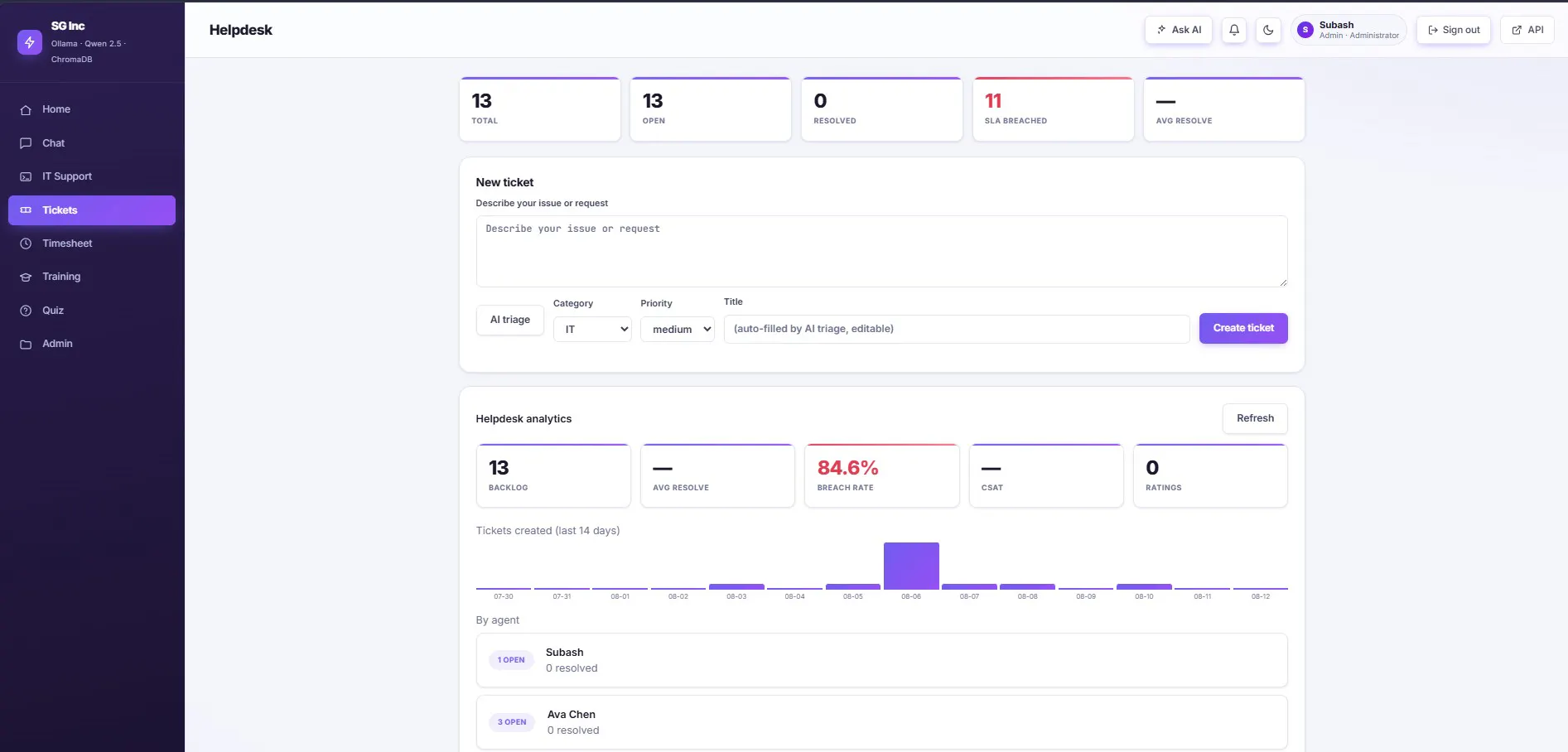
Task: Click the Subash Admin profile chip
Action: point(1348,30)
